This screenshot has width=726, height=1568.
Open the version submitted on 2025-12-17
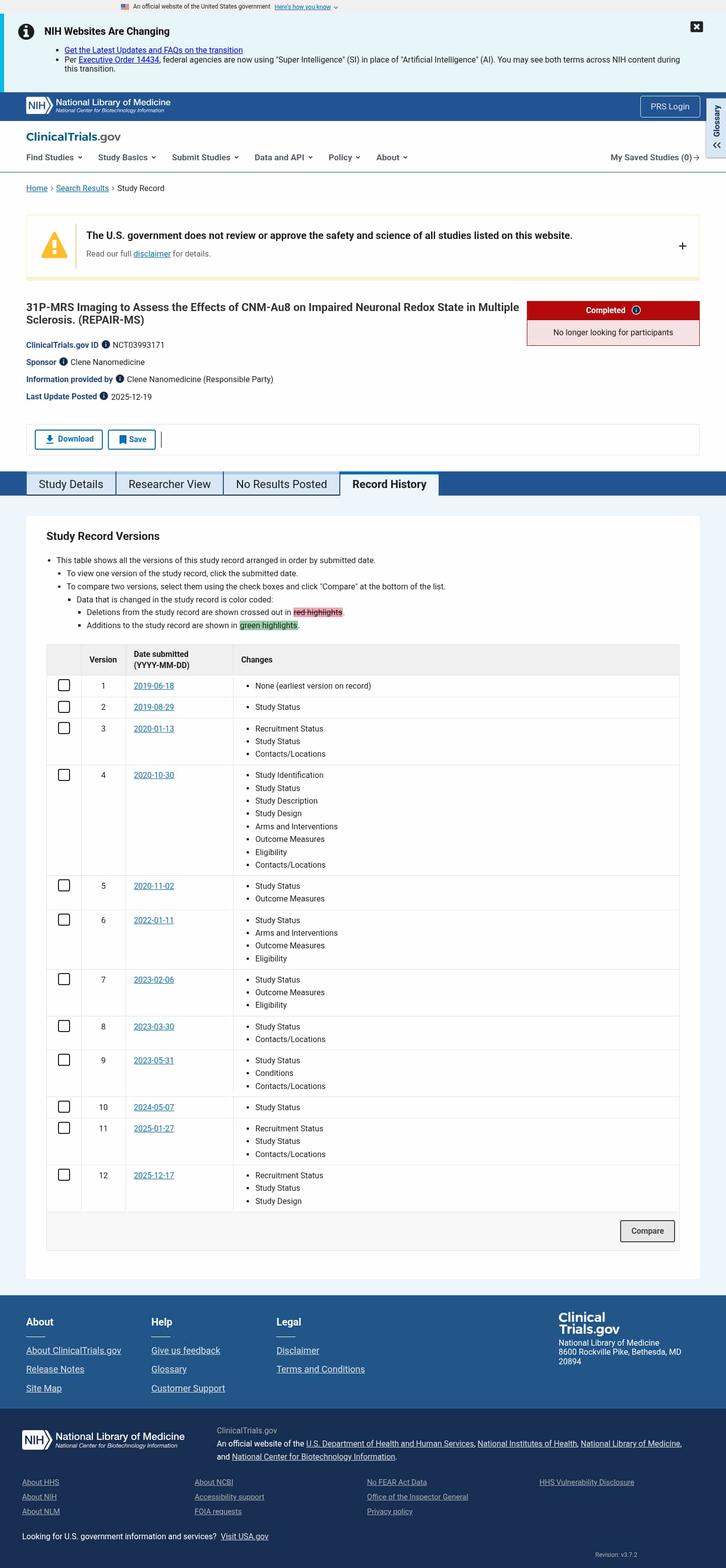pos(154,1175)
